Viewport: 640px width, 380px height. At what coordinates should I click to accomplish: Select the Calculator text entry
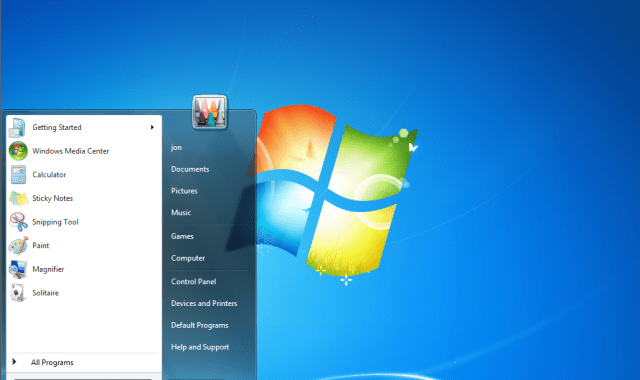49,175
